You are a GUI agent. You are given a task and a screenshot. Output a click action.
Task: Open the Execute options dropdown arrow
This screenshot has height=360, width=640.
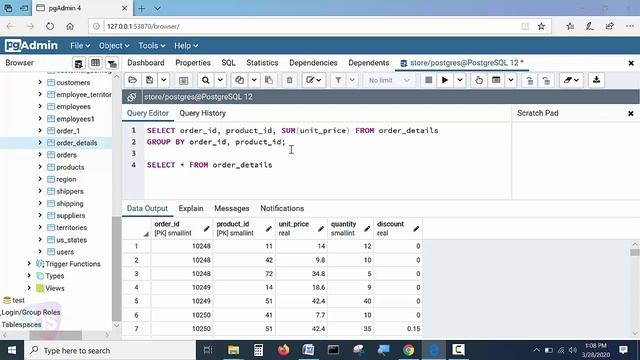[460, 80]
